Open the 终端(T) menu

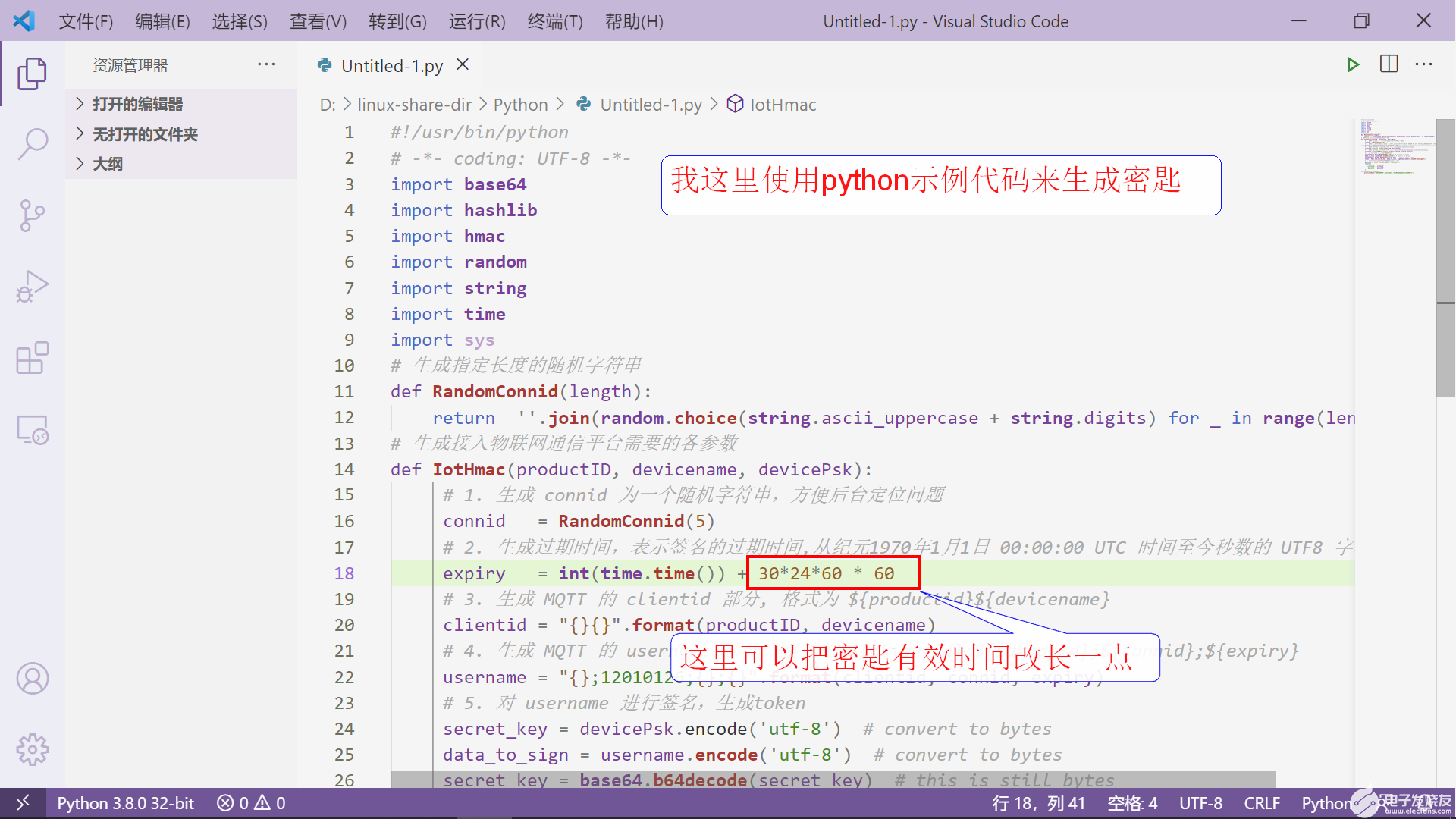[x=555, y=21]
